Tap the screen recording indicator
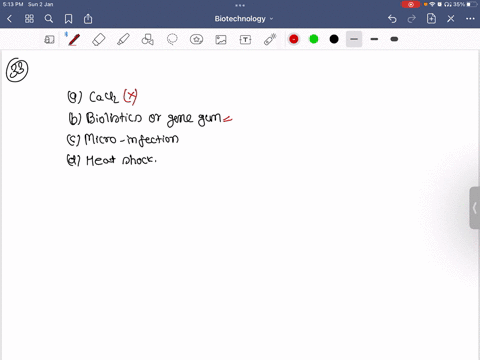This screenshot has width=480, height=360. [x=411, y=4]
